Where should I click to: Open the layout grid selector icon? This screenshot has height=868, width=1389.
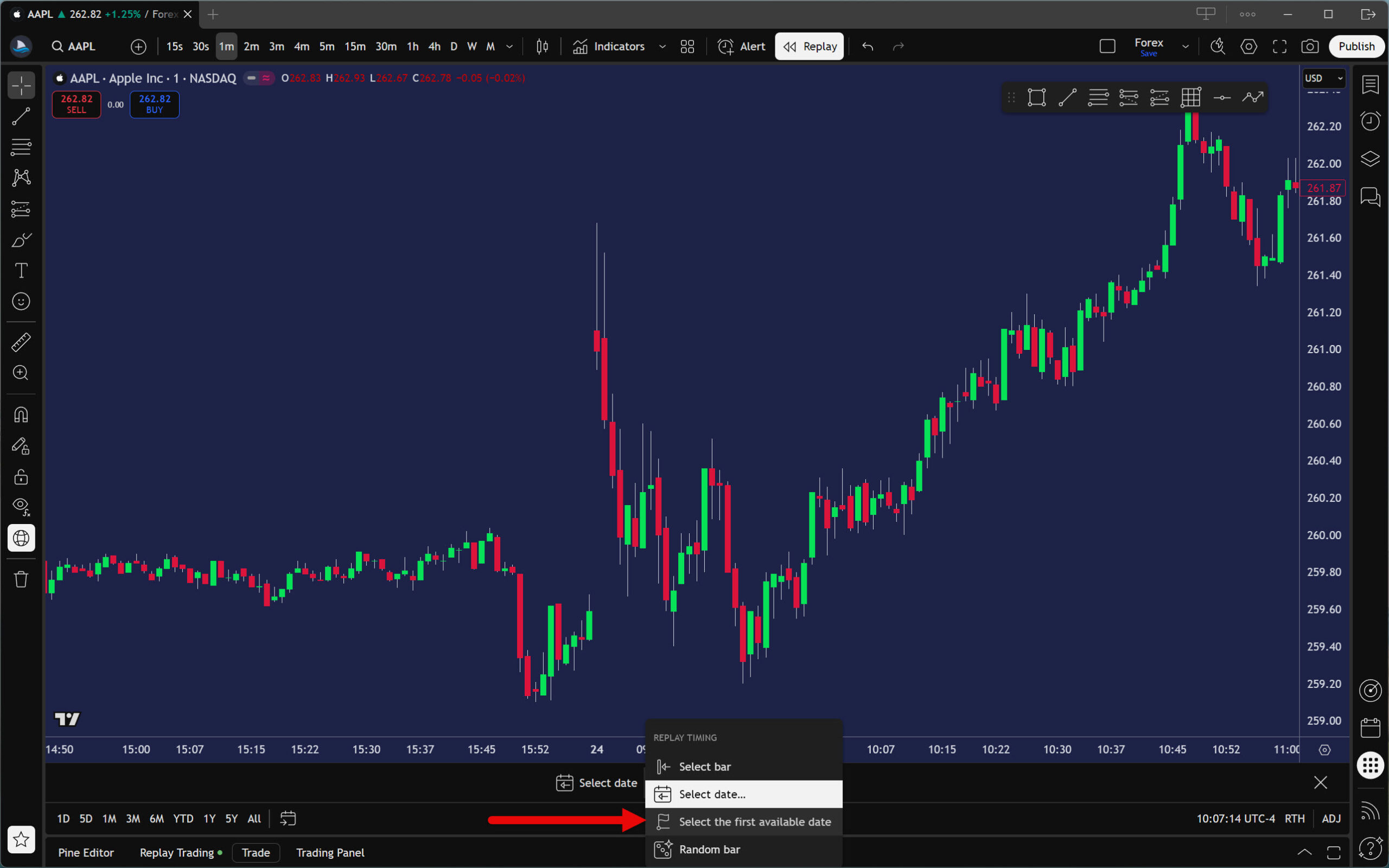pos(687,47)
